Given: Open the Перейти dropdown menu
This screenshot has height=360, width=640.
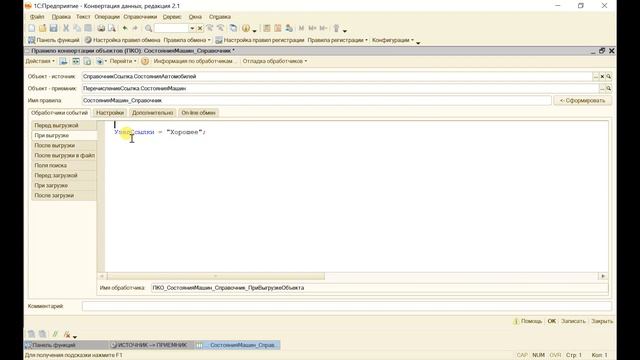Looking at the screenshot, I should tap(123, 61).
